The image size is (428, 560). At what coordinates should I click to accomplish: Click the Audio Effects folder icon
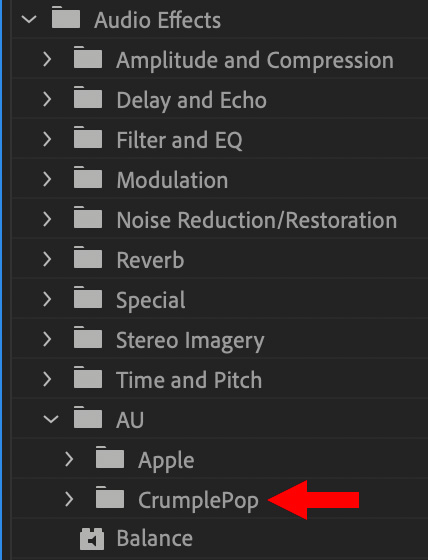pyautogui.click(x=66, y=17)
